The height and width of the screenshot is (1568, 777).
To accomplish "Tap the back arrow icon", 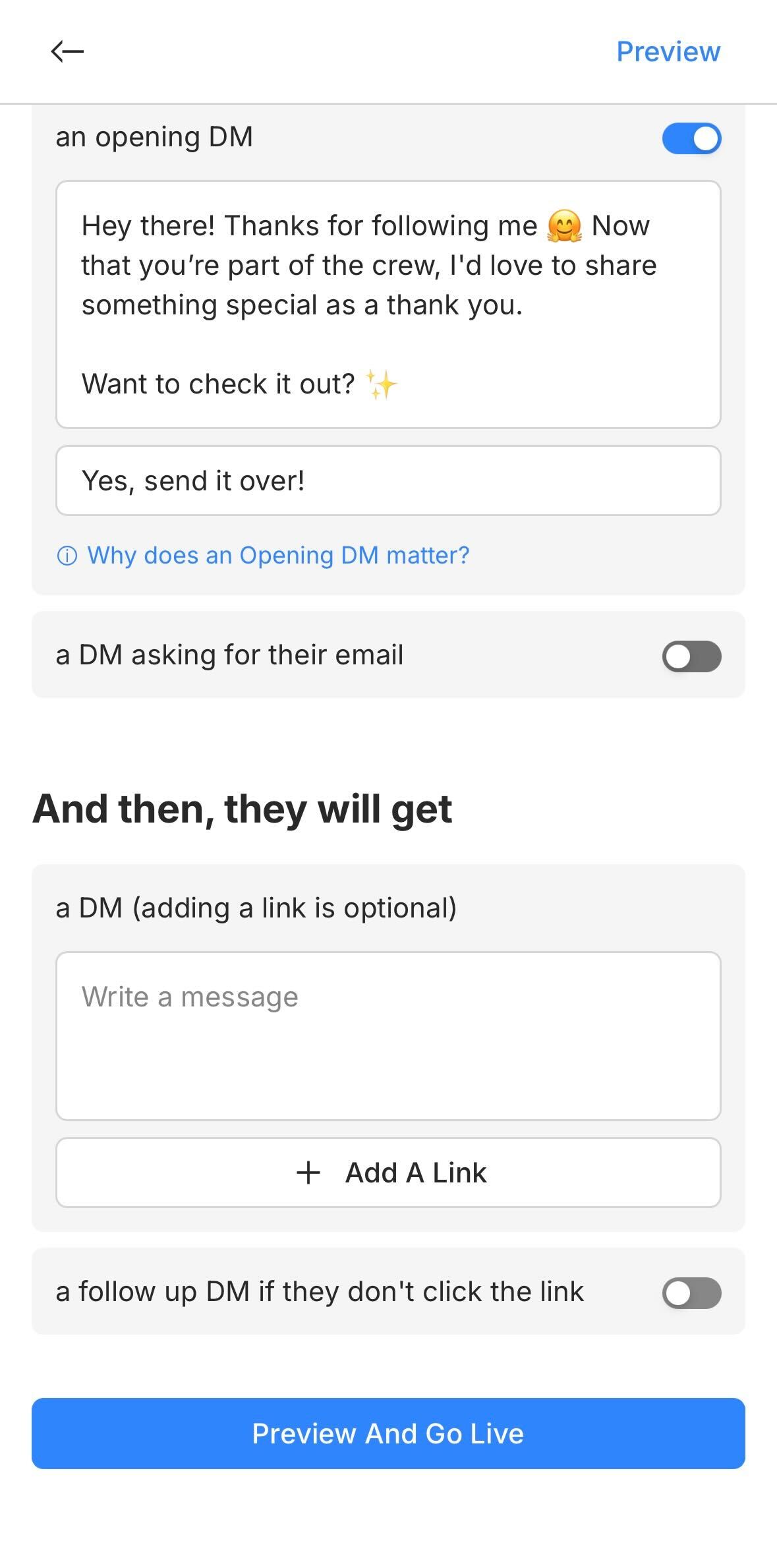I will [67, 51].
